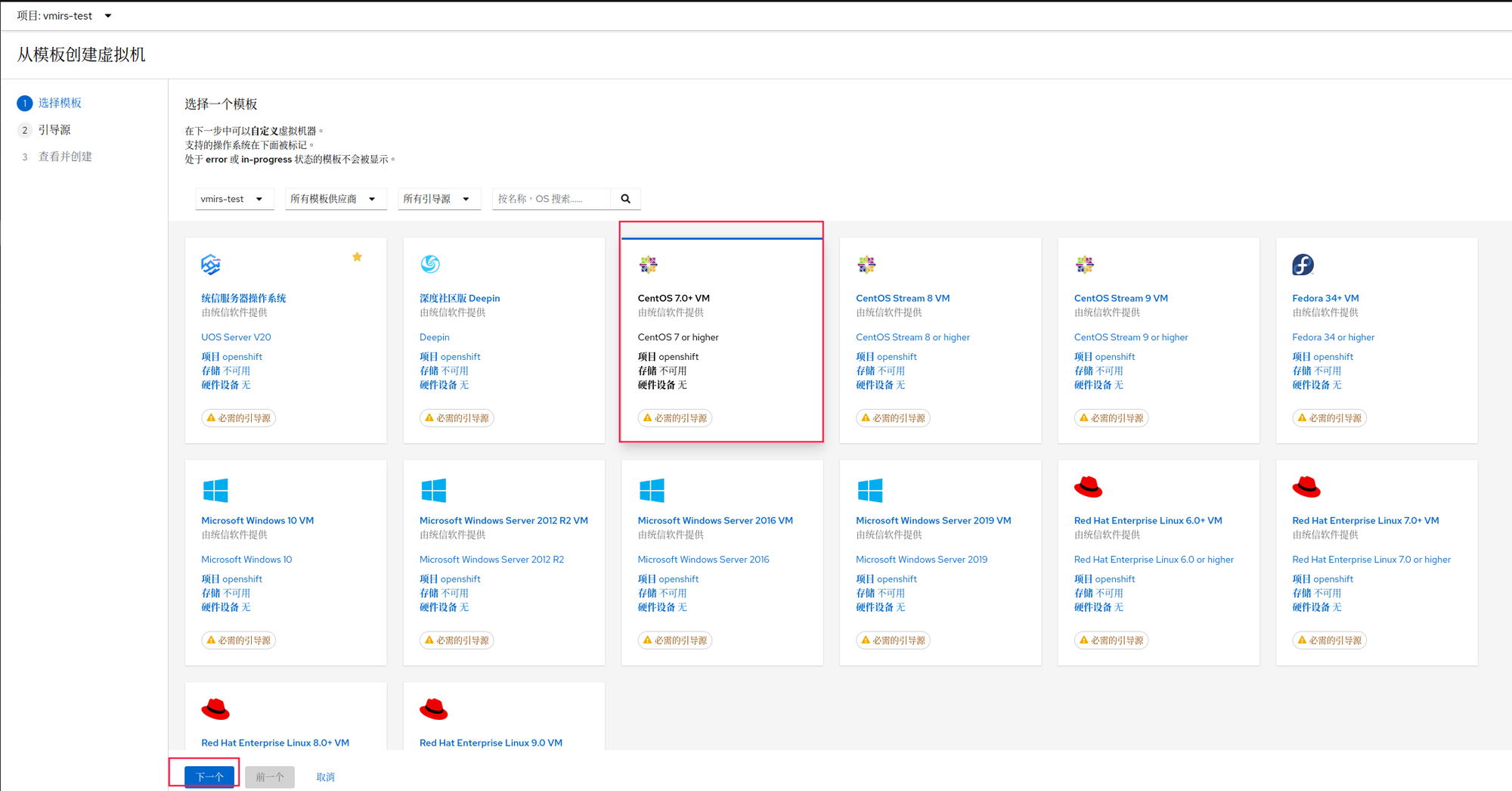1512x791 pixels.
Task: Click the RHEL 9.0 red hat icon
Action: click(434, 709)
